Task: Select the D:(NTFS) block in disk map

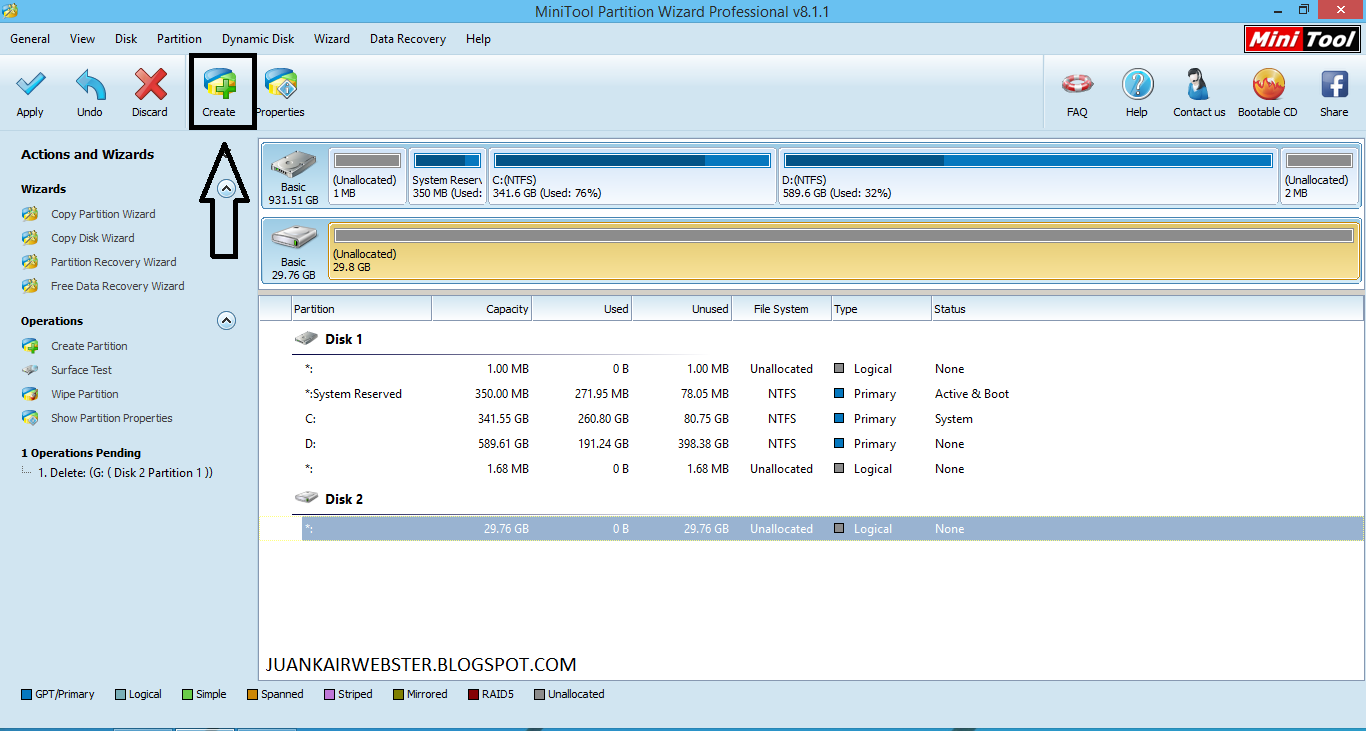Action: click(x=1028, y=177)
